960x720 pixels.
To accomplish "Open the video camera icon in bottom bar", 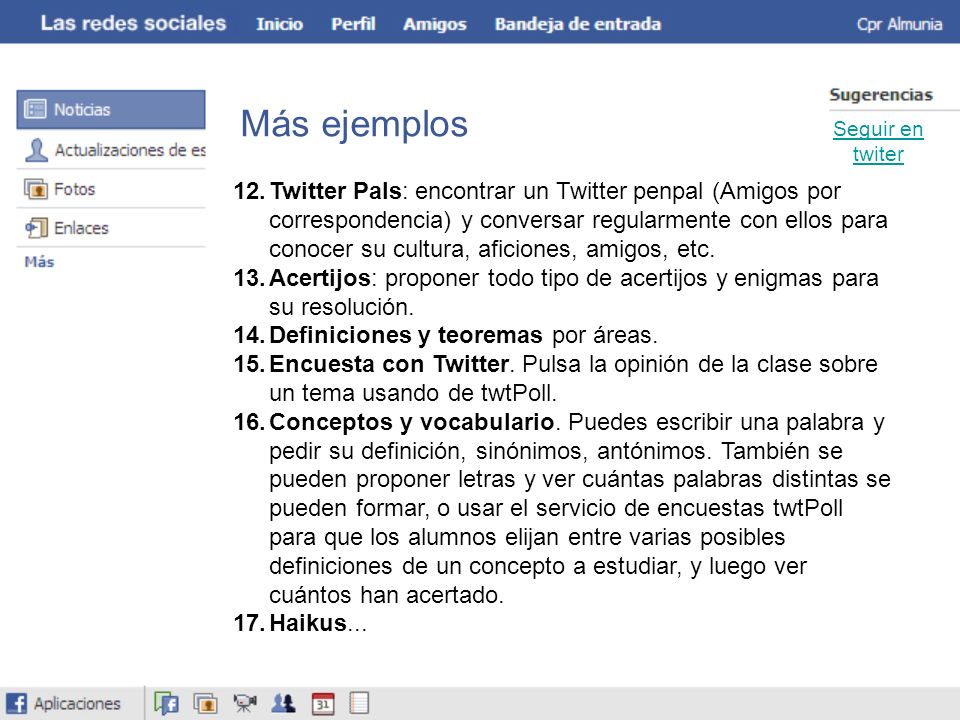I will click(x=245, y=703).
